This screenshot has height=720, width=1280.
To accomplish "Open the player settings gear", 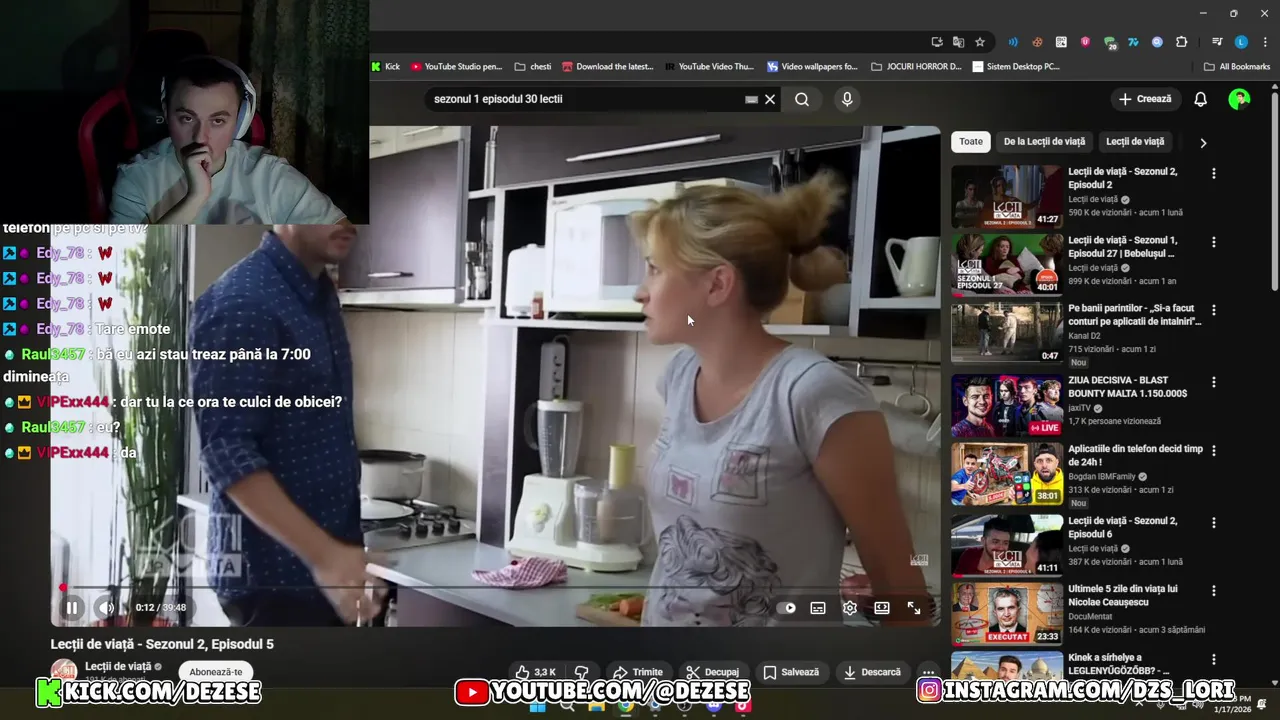I will (x=850, y=607).
